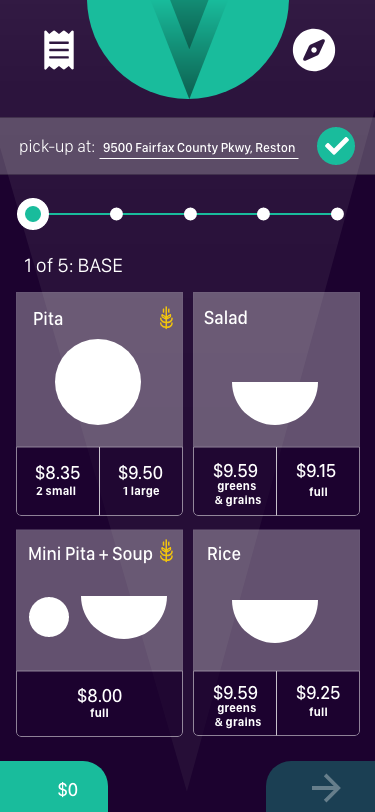Image resolution: width=375 pixels, height=812 pixels.
Task: Edit the pick-up address field
Action: pyautogui.click(x=199, y=148)
